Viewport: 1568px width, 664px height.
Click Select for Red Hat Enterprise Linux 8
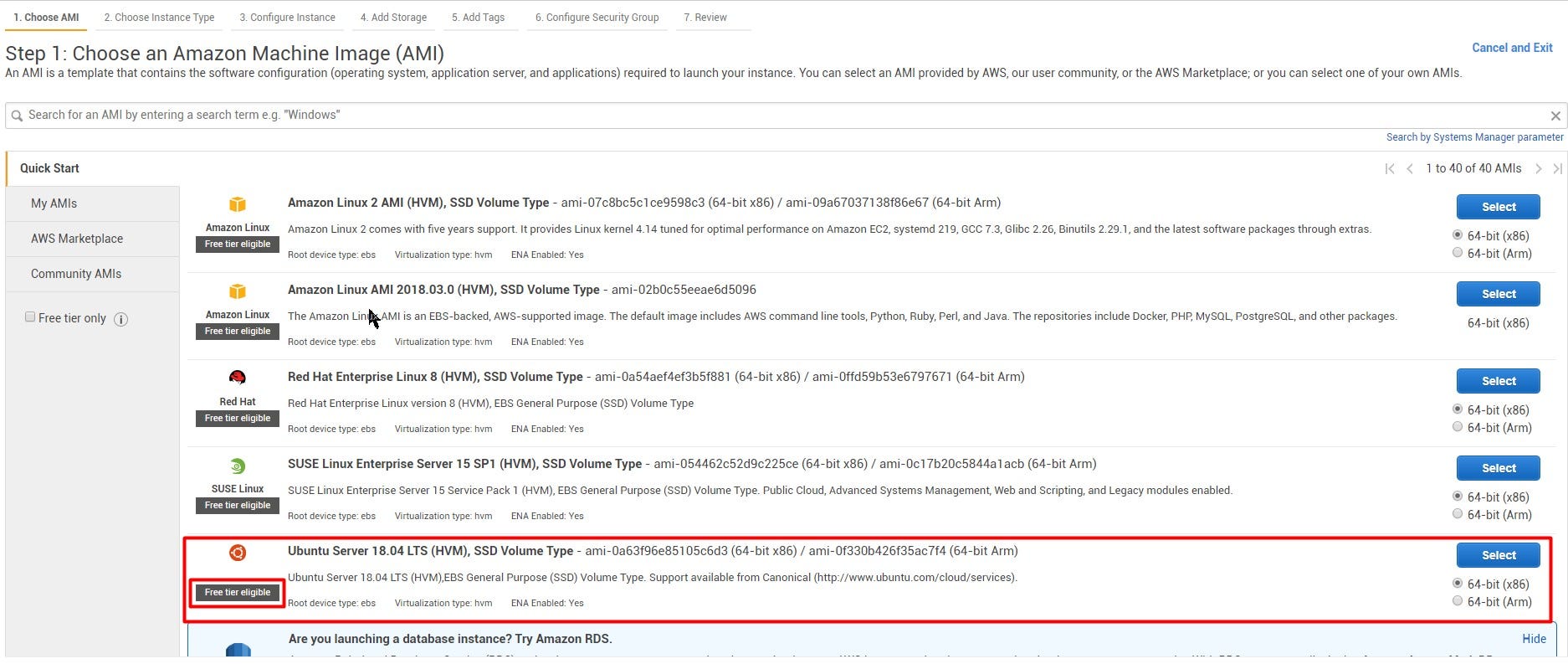tap(1499, 381)
